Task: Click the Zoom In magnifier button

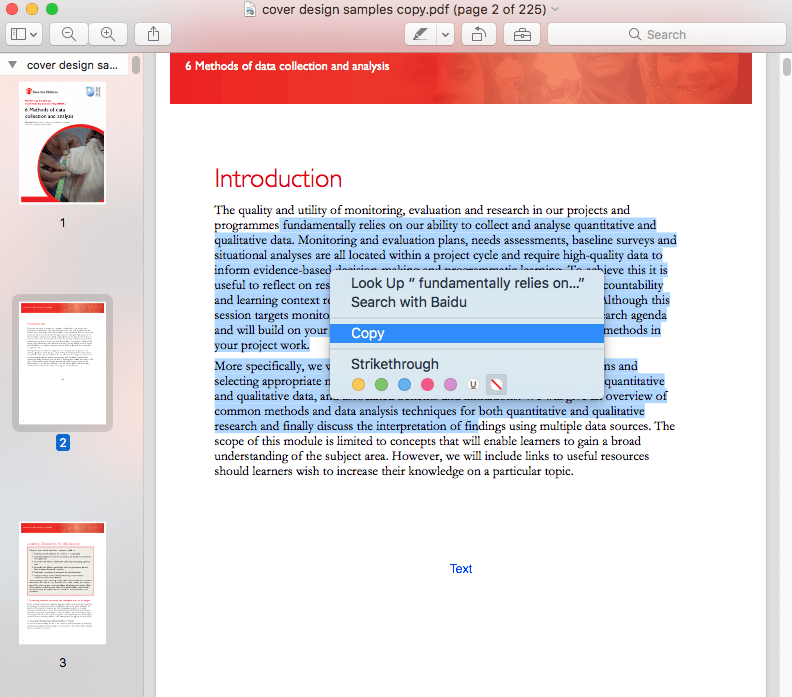Action: click(x=107, y=34)
